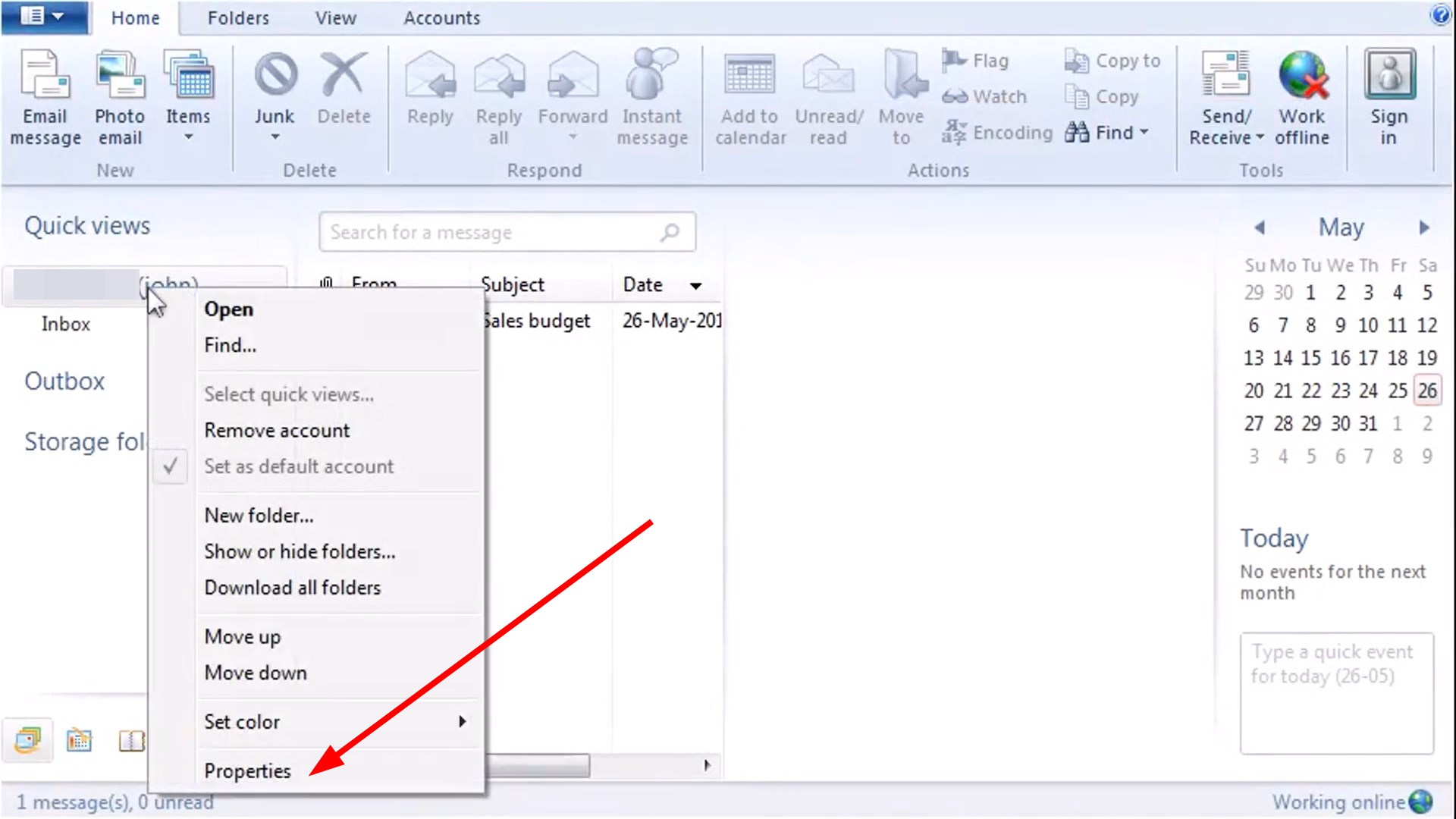This screenshot has height=819, width=1456.
Task: Create a new Email message
Action: point(45,97)
